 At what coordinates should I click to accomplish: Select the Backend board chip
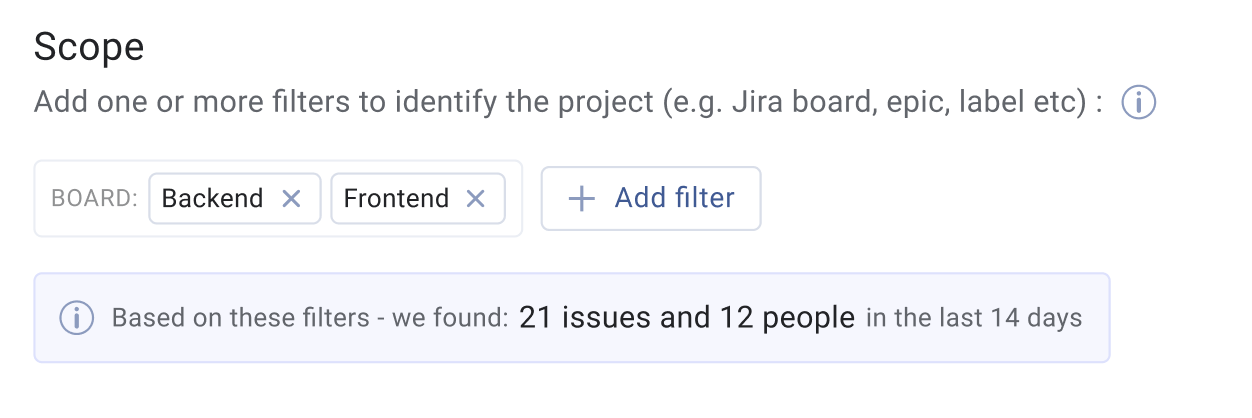click(235, 198)
